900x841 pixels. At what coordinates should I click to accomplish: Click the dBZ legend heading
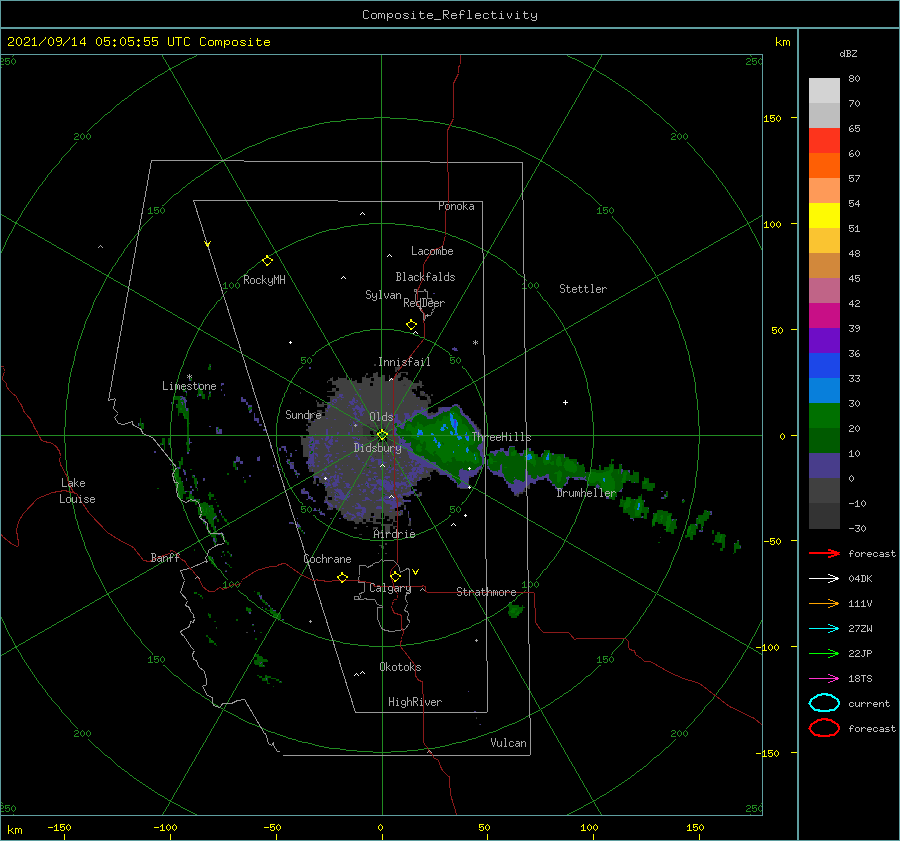(848, 53)
